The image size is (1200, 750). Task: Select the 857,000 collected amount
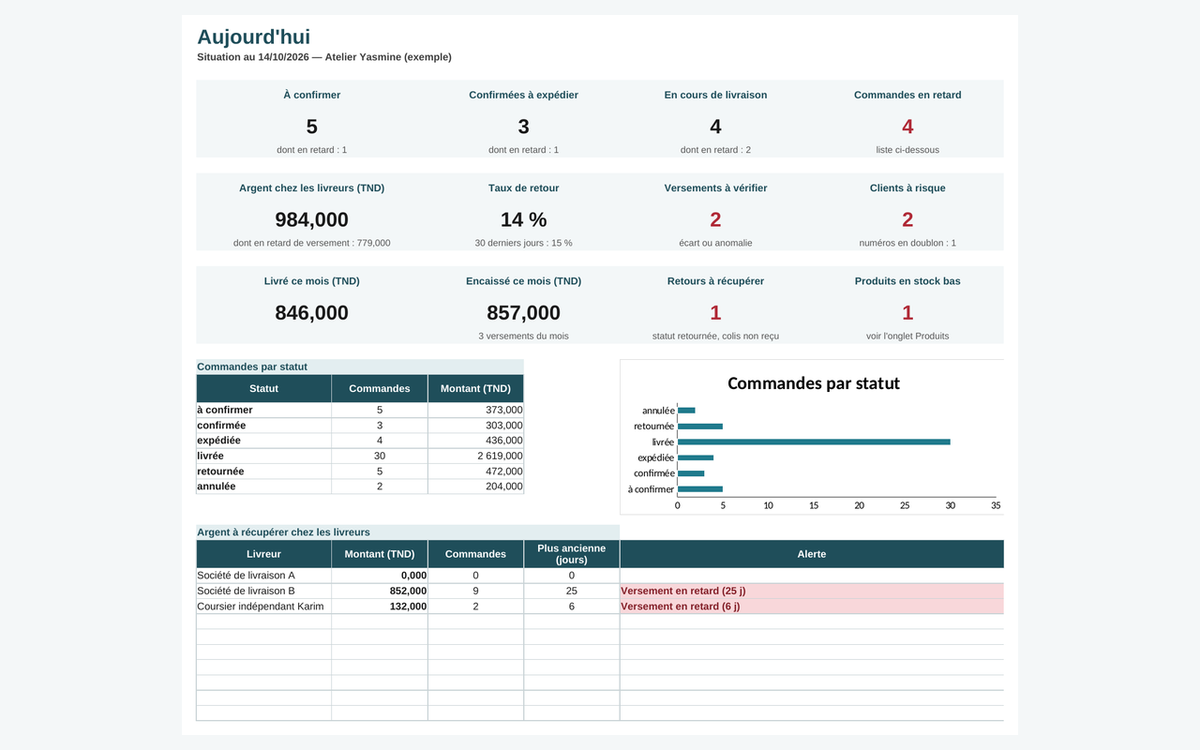(x=524, y=313)
